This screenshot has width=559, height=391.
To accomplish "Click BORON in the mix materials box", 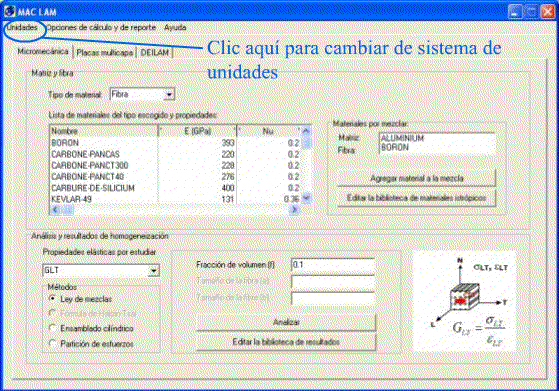I will [x=395, y=147].
